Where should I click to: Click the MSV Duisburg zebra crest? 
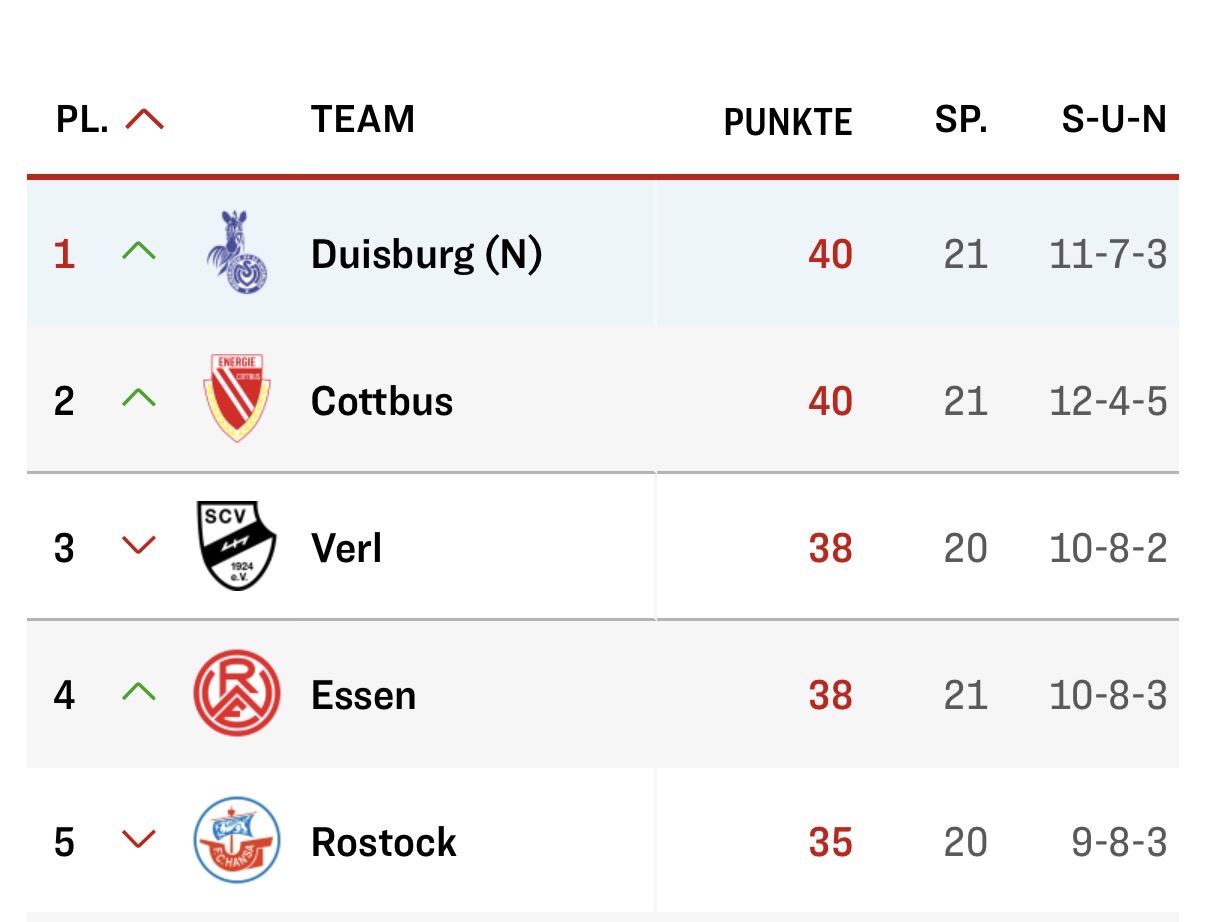tap(236, 254)
